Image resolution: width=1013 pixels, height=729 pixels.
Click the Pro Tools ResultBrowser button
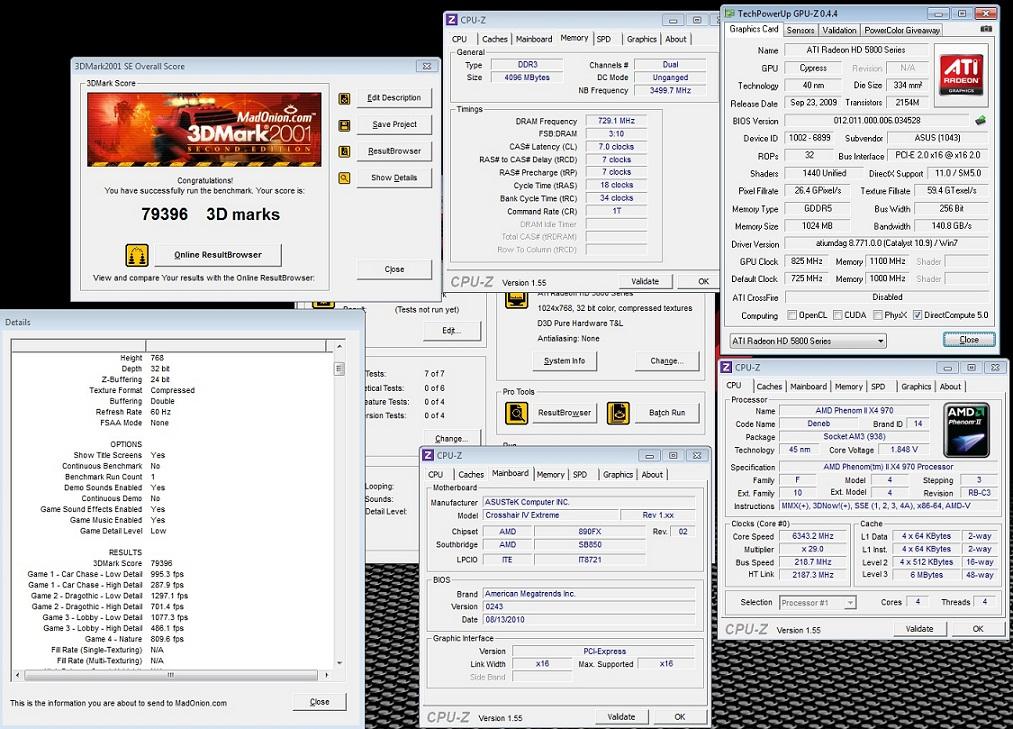point(565,413)
